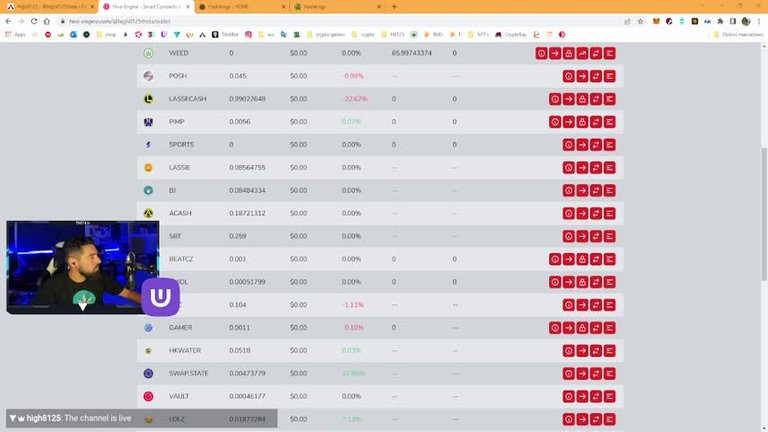Click the WEED row chart-arrow icon
The image size is (768, 432).
pyautogui.click(x=582, y=53)
